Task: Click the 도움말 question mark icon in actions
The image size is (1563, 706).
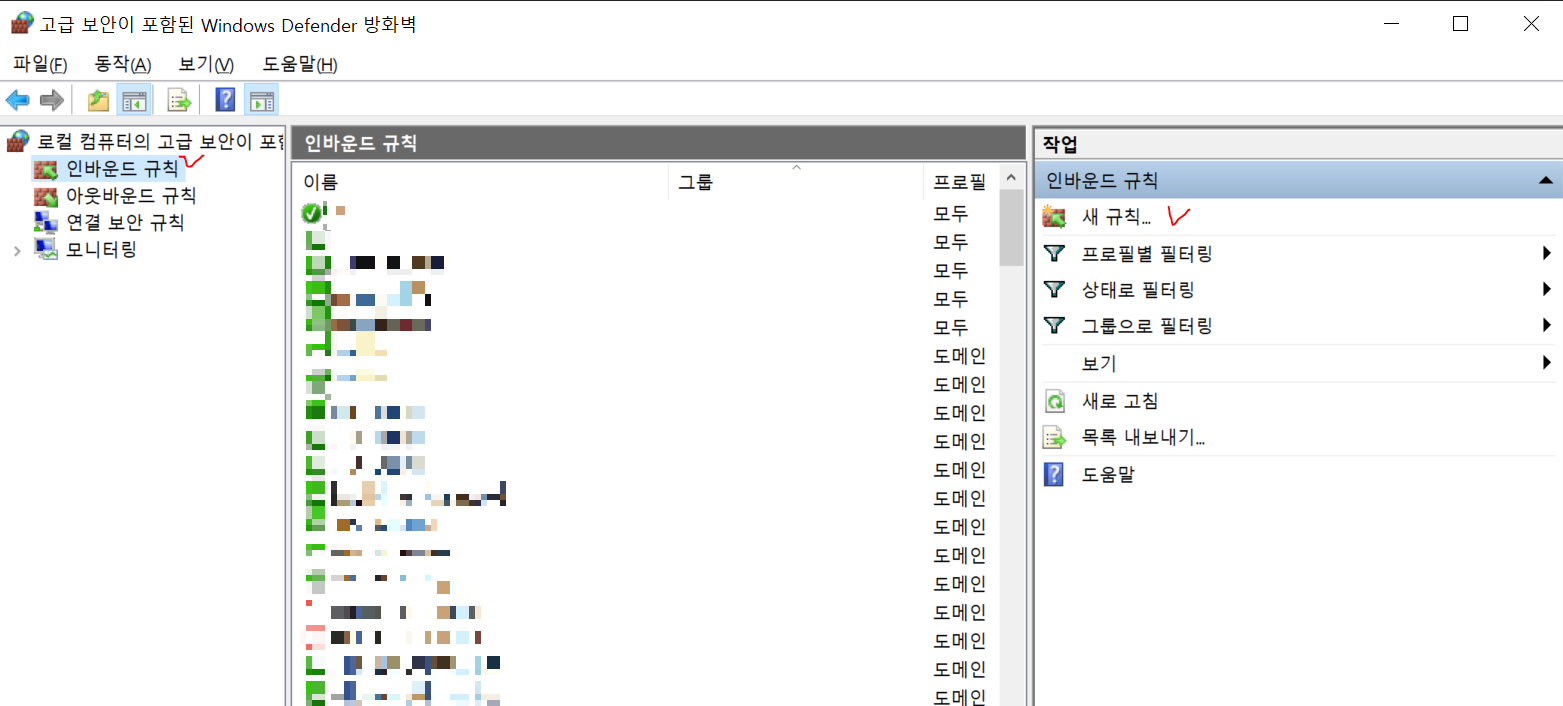Action: (1054, 474)
